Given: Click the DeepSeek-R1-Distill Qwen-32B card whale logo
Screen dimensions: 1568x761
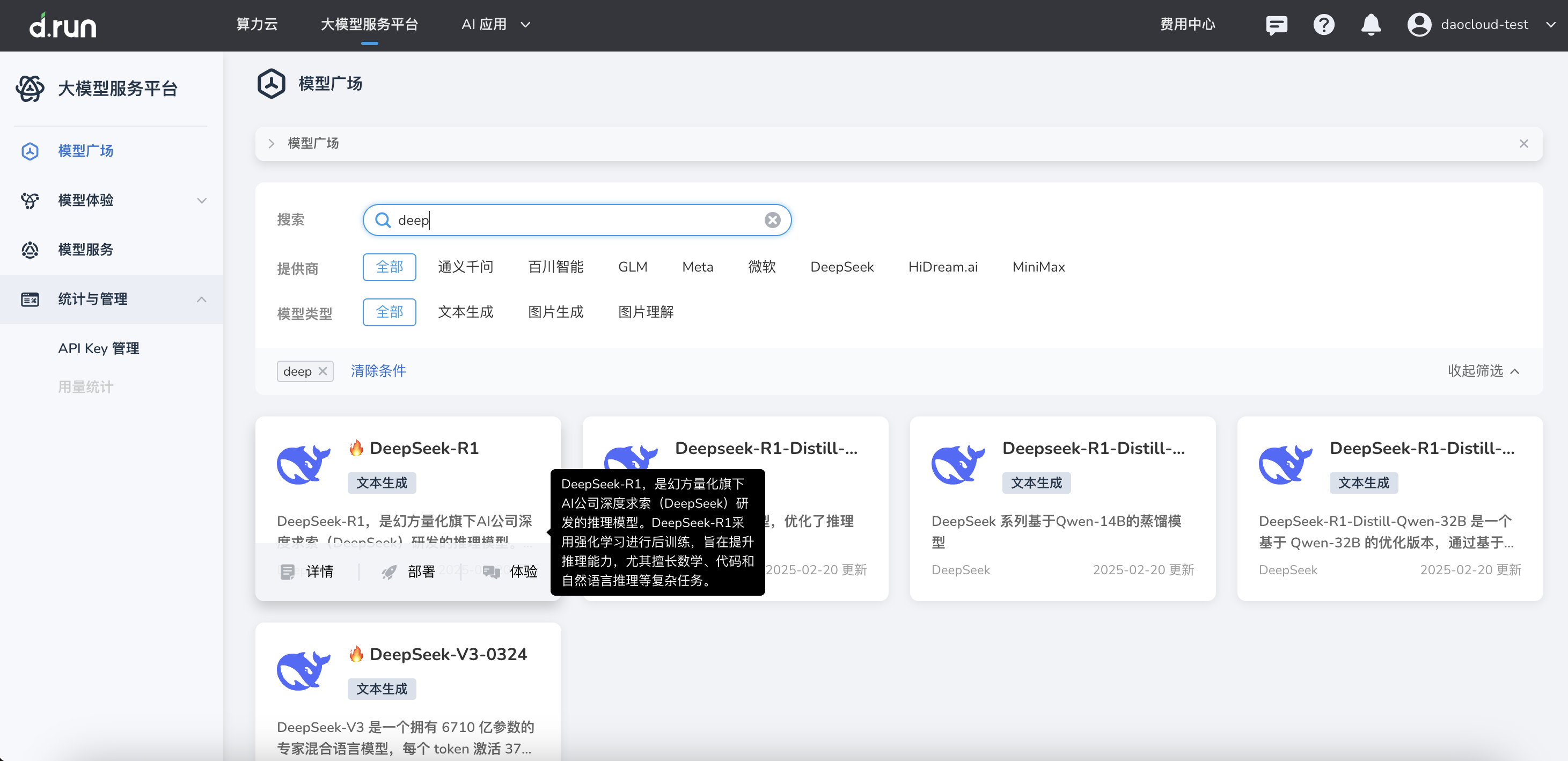Looking at the screenshot, I should coord(1286,464).
